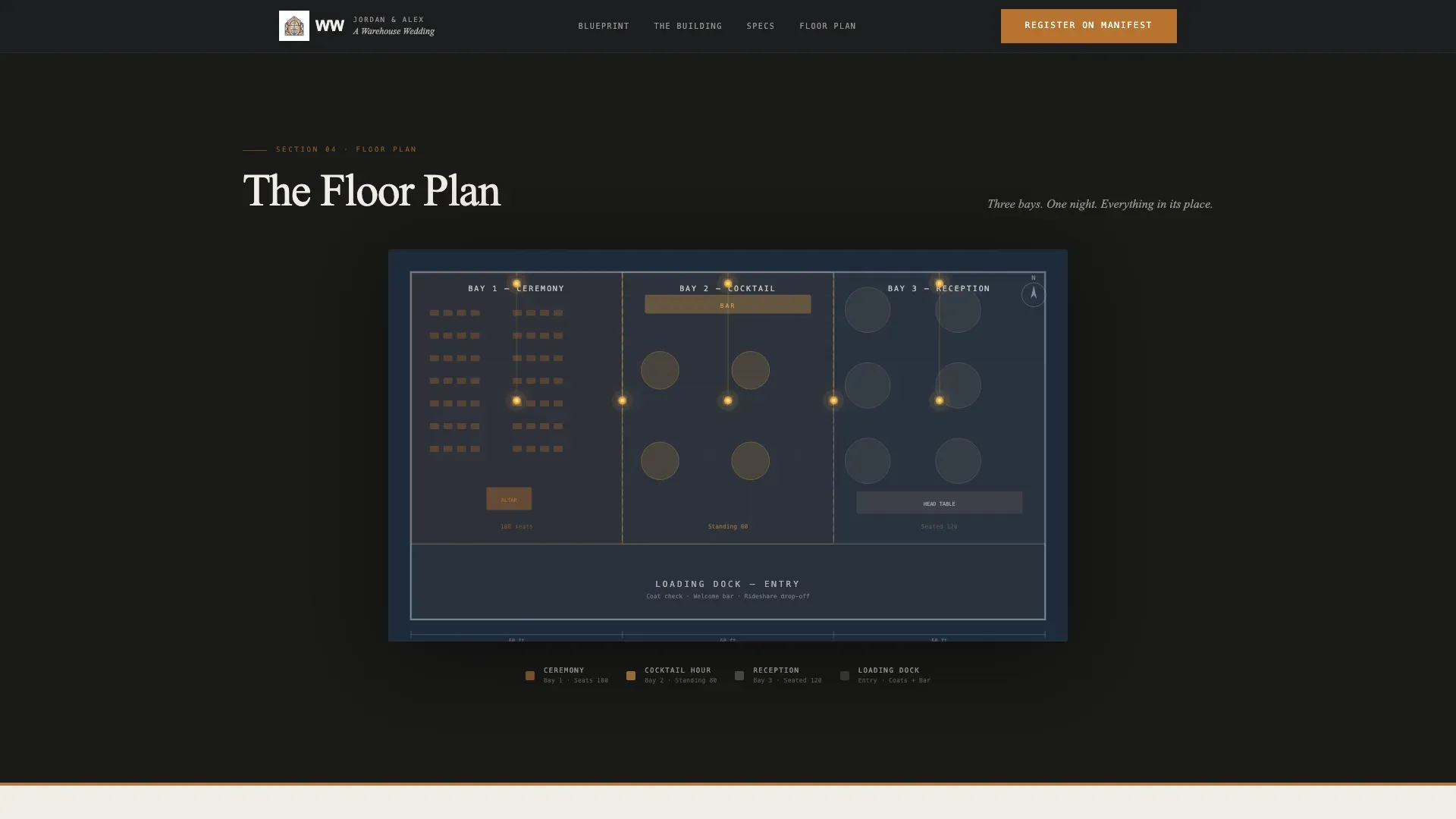Click the Bar in Bay 2
Screen dimensions: 1456x819
click(x=728, y=305)
